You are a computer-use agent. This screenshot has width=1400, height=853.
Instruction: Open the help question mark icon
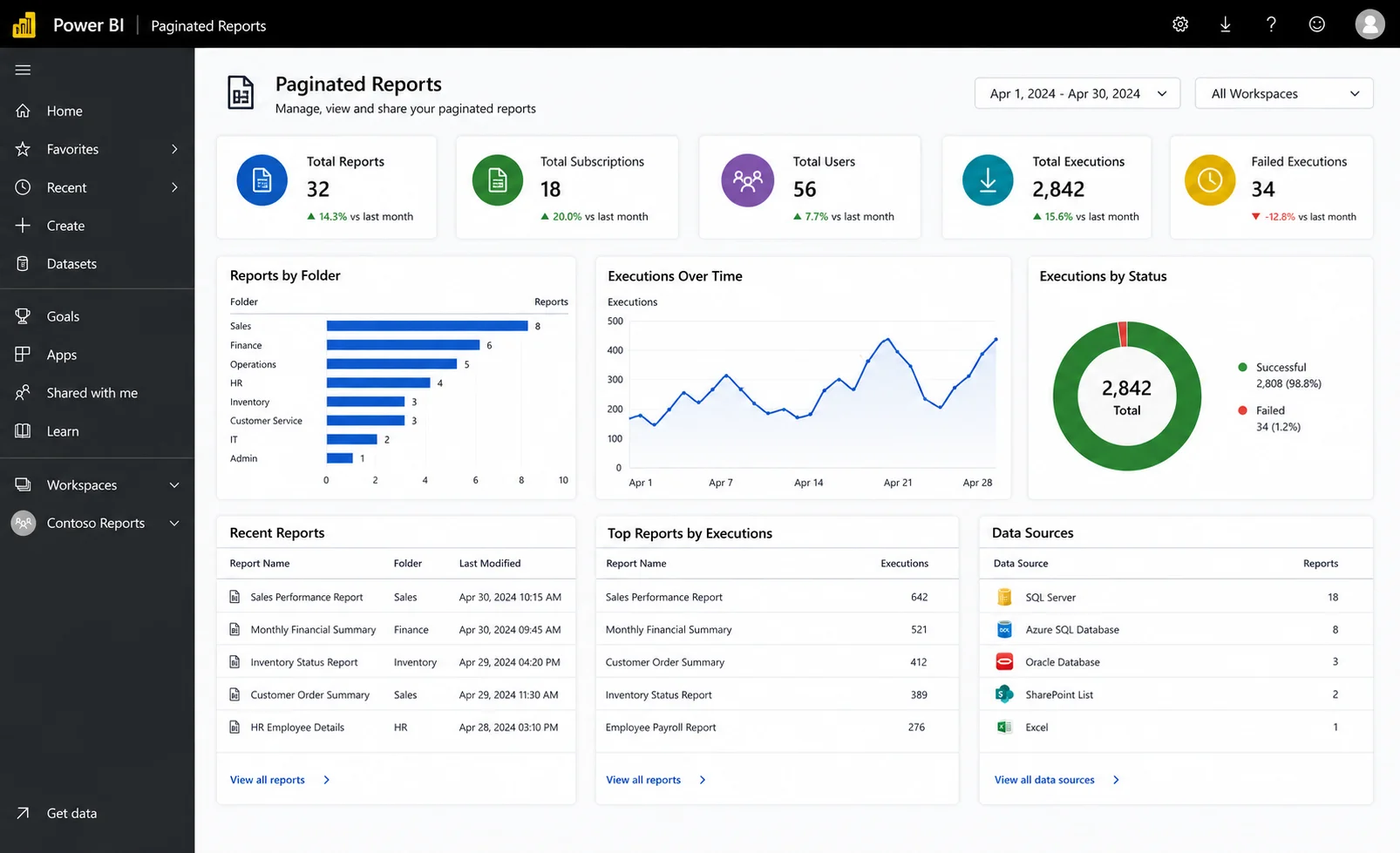click(1271, 24)
